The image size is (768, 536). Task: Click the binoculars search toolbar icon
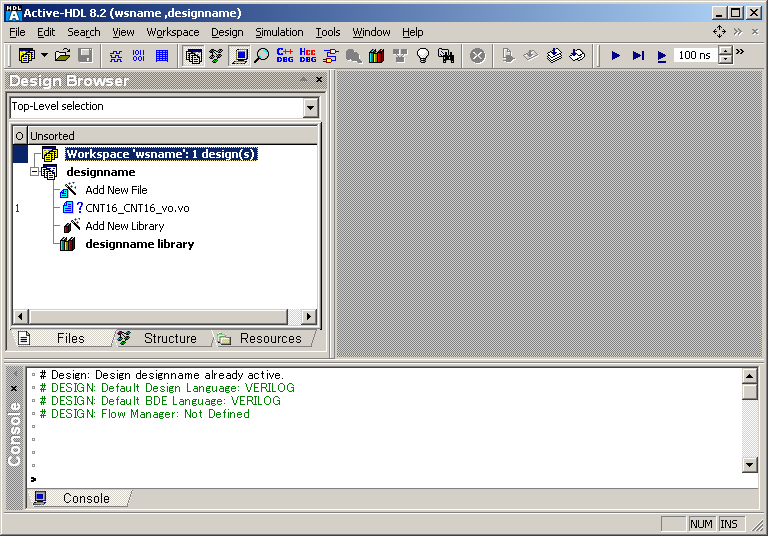click(446, 56)
